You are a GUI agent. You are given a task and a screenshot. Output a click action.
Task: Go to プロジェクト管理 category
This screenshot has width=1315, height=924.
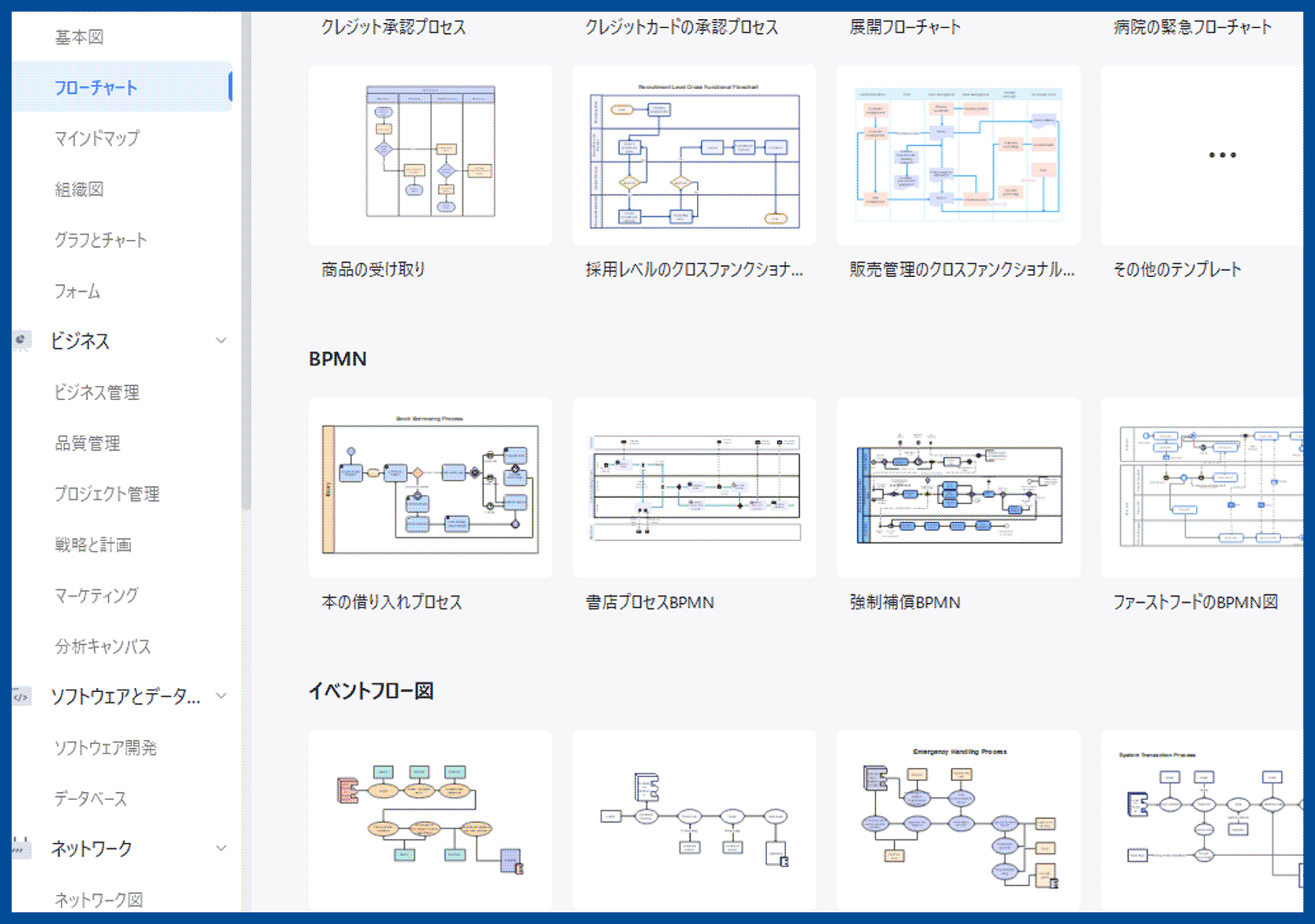(107, 494)
